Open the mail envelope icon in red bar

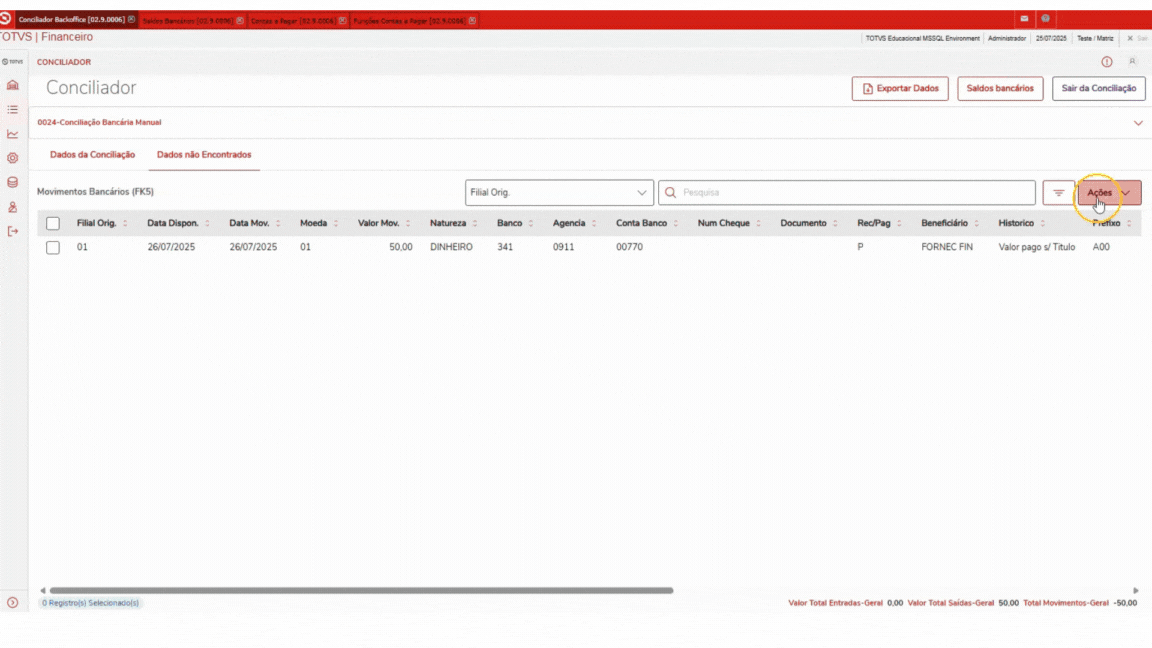coord(1024,18)
